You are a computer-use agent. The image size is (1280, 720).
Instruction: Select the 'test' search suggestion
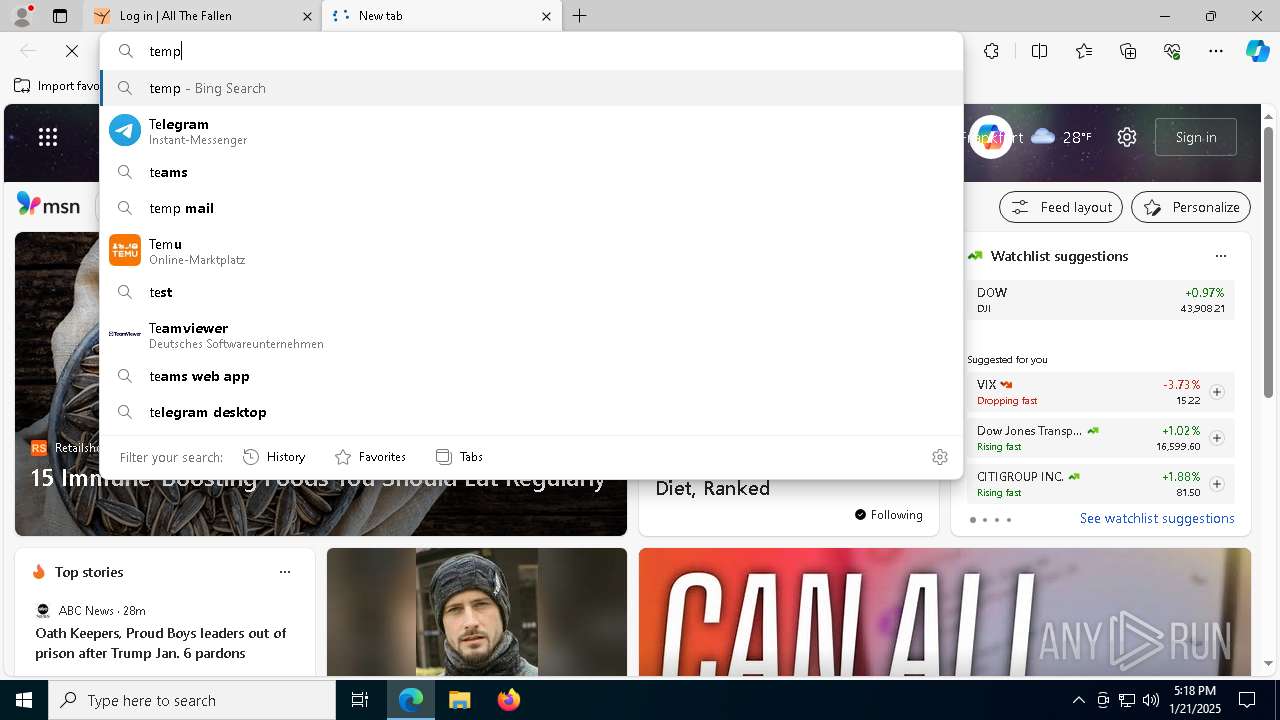pyautogui.click(x=531, y=292)
